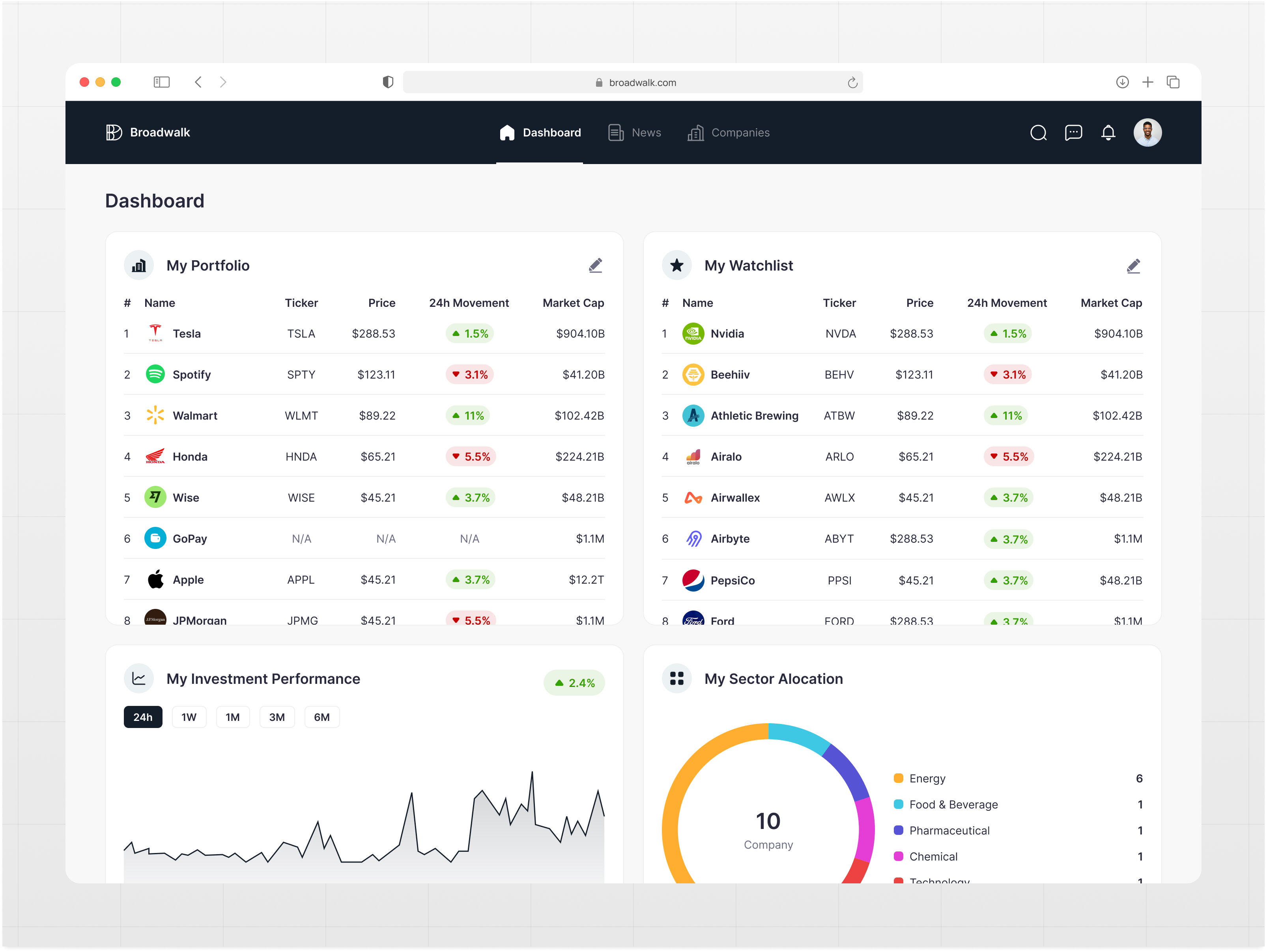Screen dimensions: 1267x952
Task: Open the browser downloads menu
Action: [x=1122, y=82]
